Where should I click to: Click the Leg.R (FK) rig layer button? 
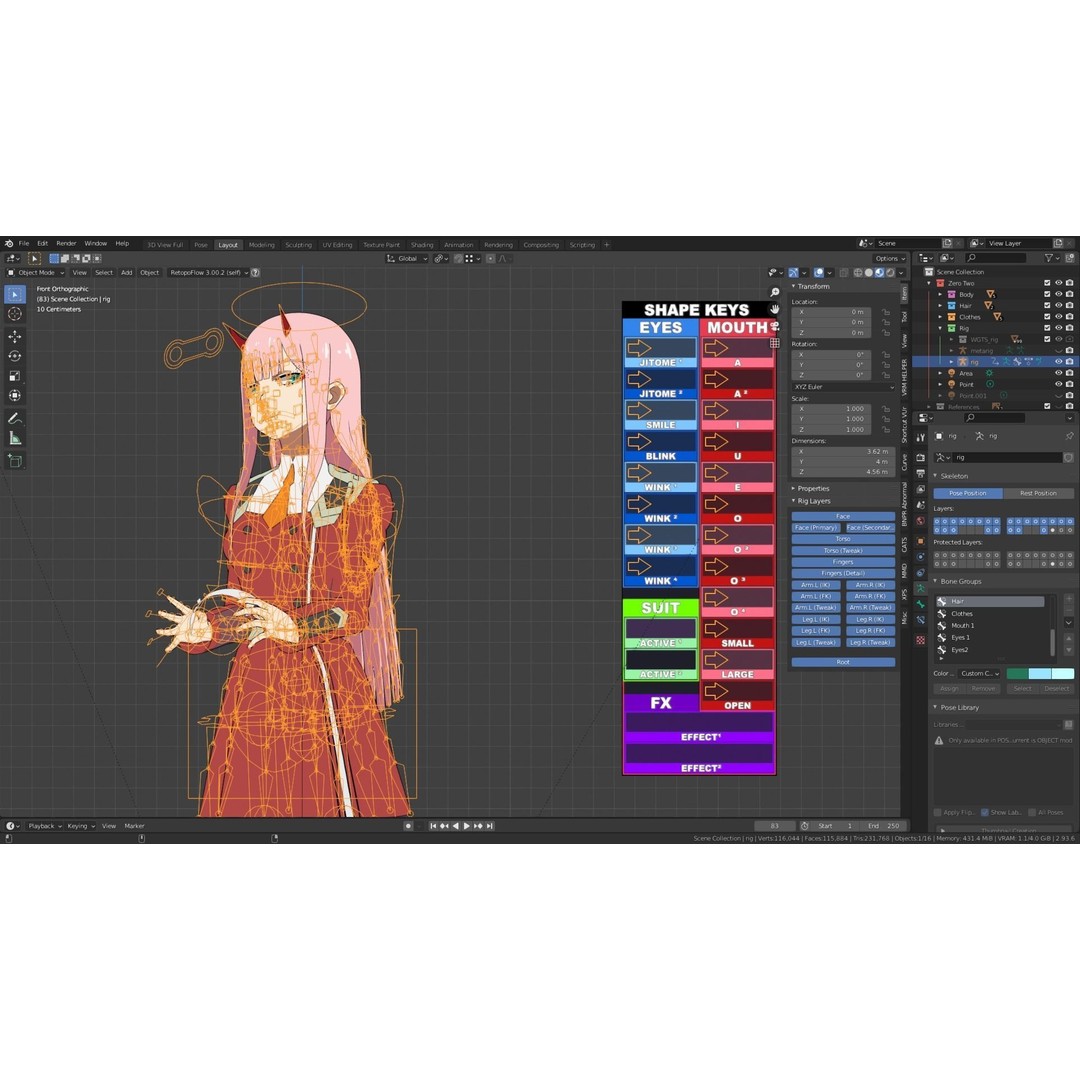[x=870, y=631]
